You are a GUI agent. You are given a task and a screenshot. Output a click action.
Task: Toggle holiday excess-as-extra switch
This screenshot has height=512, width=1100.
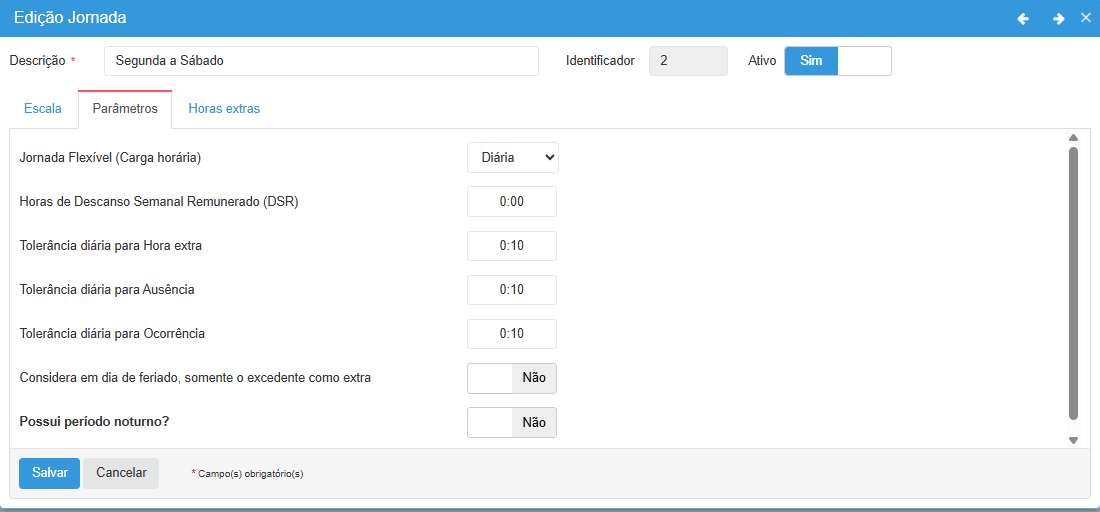pyautogui.click(x=511, y=378)
